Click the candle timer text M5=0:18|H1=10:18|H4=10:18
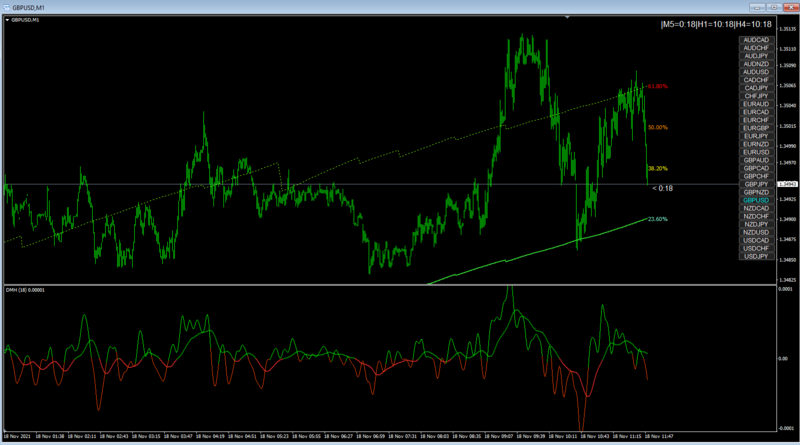Screen dimensions: 800x445 (x=716, y=24)
